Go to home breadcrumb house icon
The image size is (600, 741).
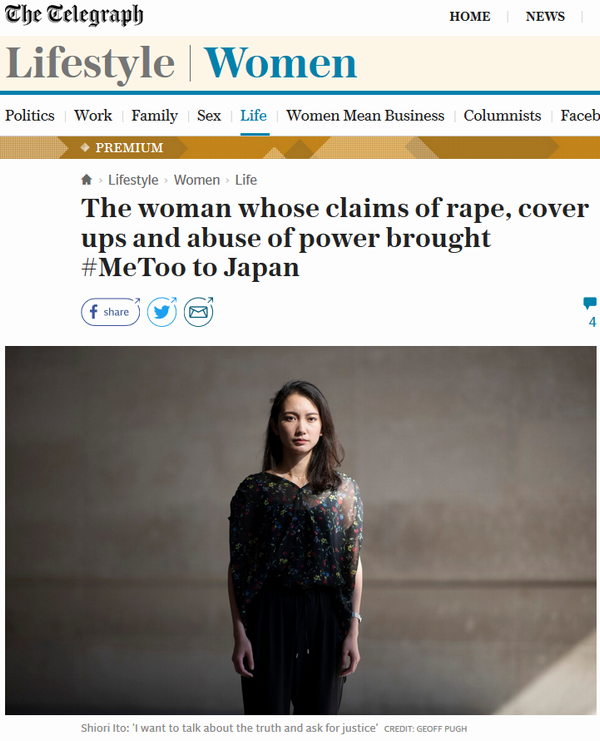(86, 180)
